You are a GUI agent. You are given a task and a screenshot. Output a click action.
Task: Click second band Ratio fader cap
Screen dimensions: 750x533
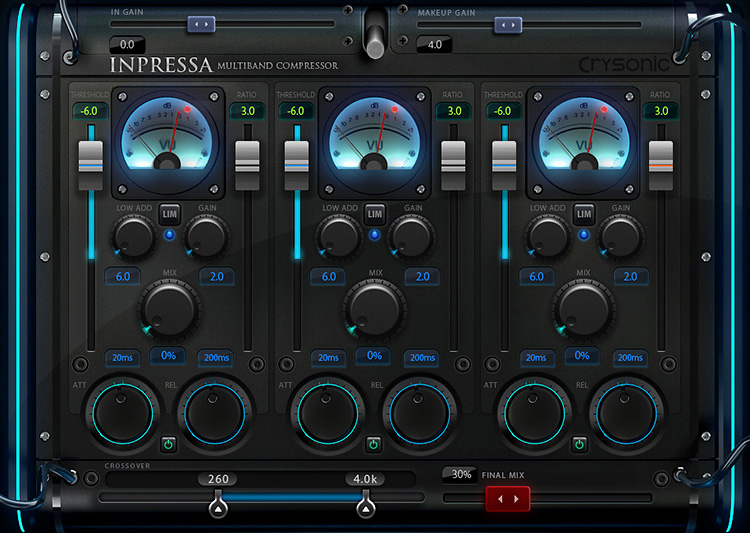453,166
